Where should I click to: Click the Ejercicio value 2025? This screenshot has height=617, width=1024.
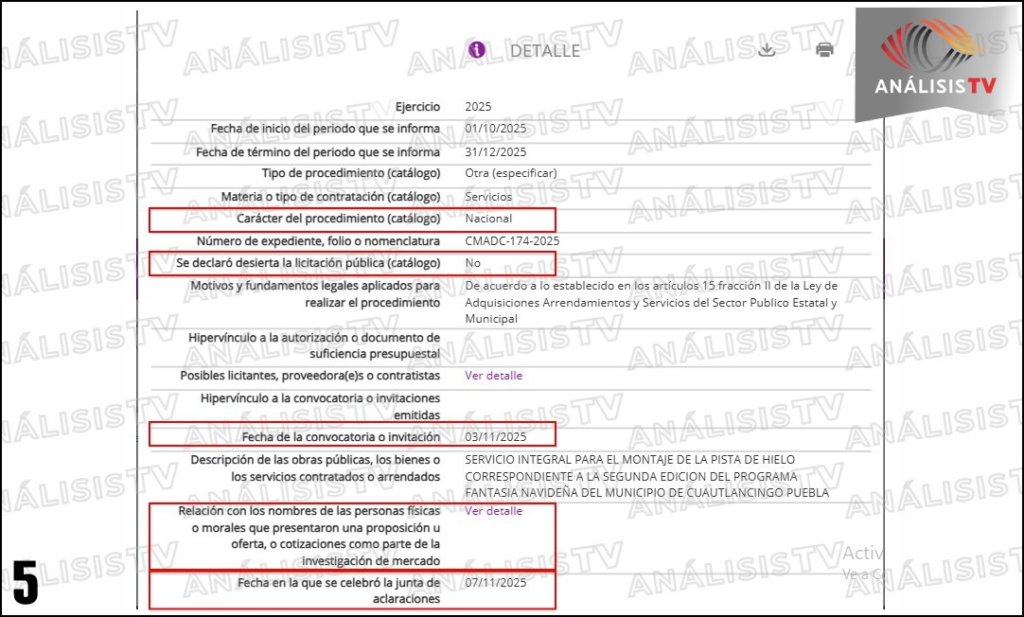(x=478, y=106)
